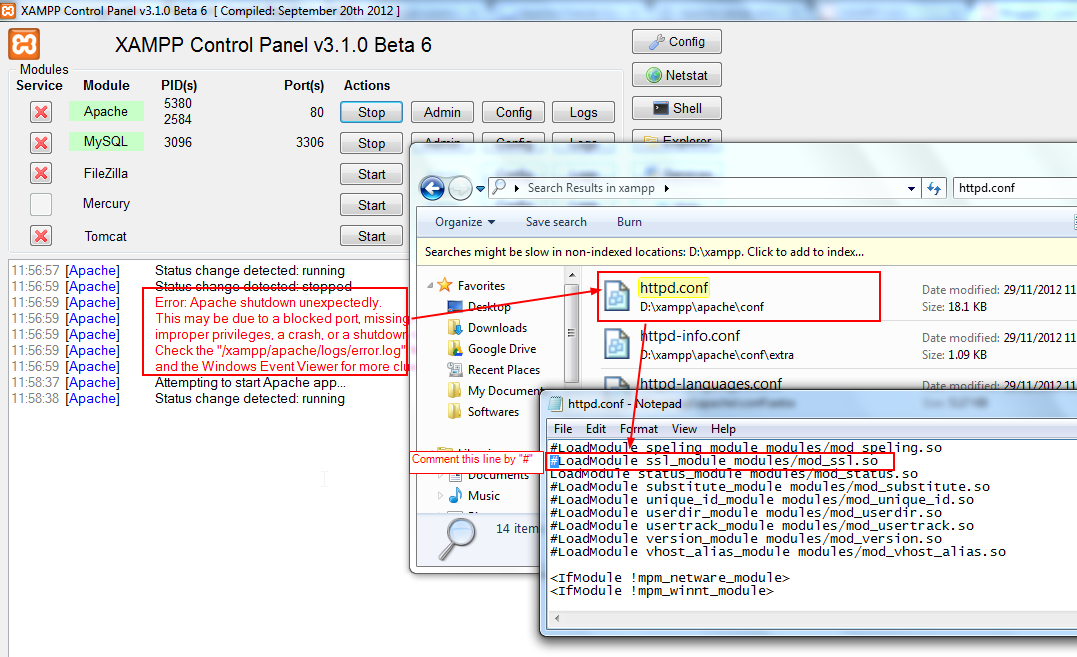
Task: Open Apache Admin page
Action: tap(442, 113)
